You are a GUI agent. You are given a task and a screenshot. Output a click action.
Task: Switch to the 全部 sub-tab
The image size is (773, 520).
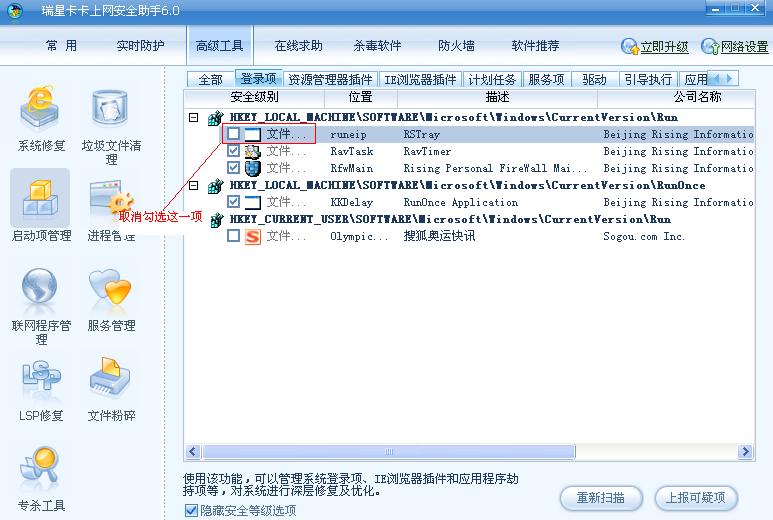(x=211, y=79)
